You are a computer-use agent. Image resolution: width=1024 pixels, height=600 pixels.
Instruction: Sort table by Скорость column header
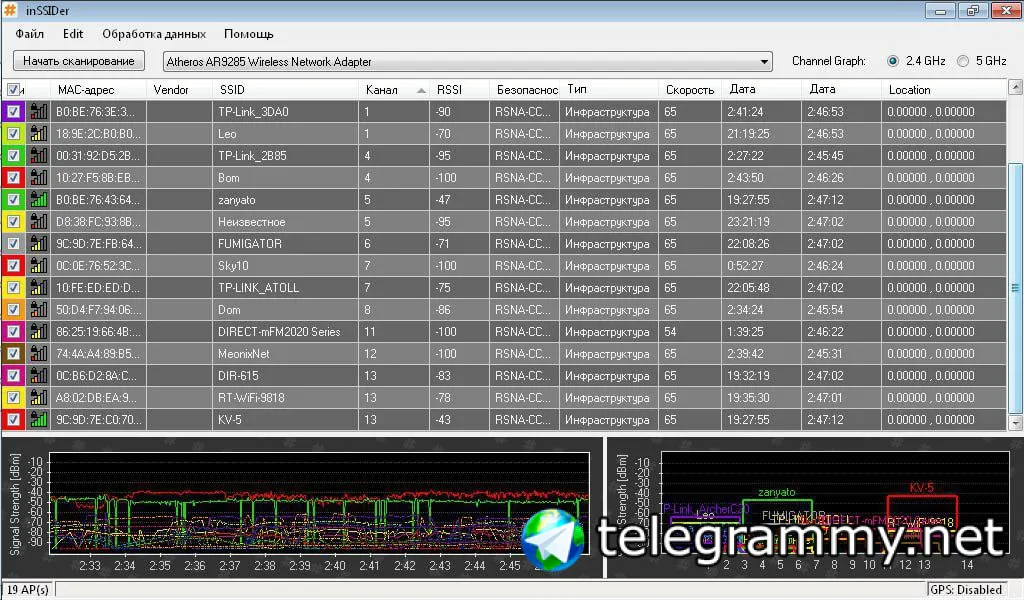pyautogui.click(x=690, y=89)
